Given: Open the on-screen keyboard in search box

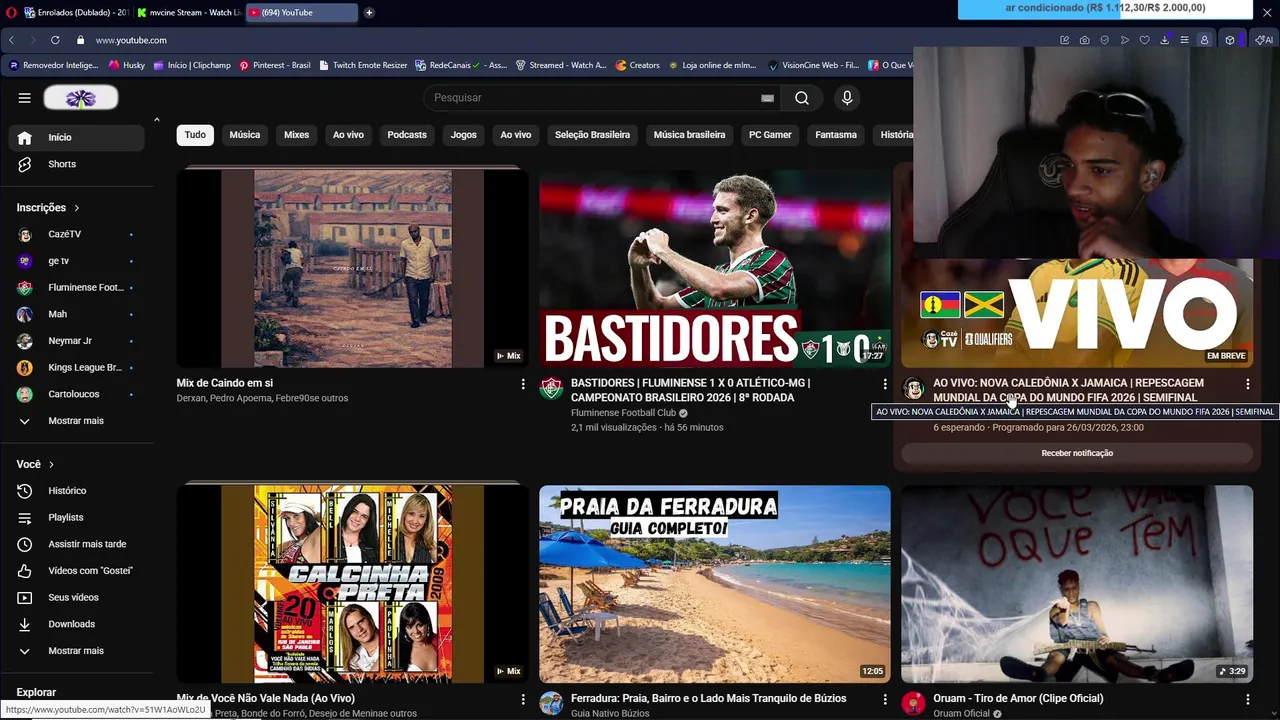Looking at the screenshot, I should [x=767, y=98].
